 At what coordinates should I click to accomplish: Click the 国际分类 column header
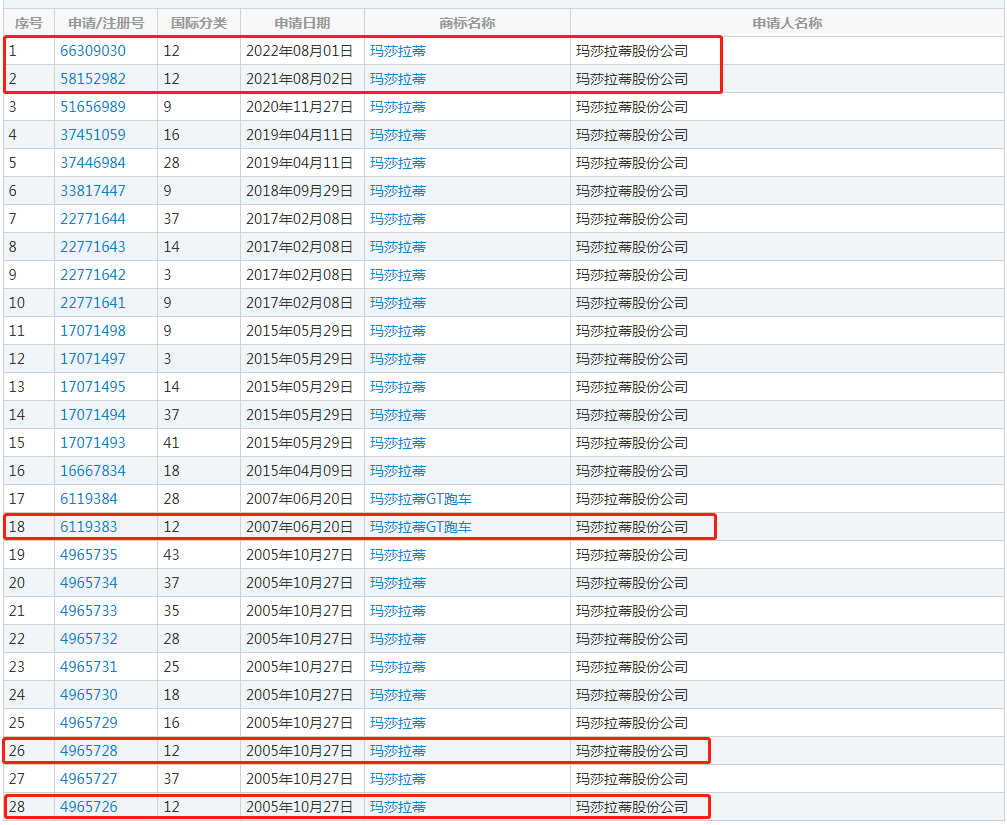(198, 23)
